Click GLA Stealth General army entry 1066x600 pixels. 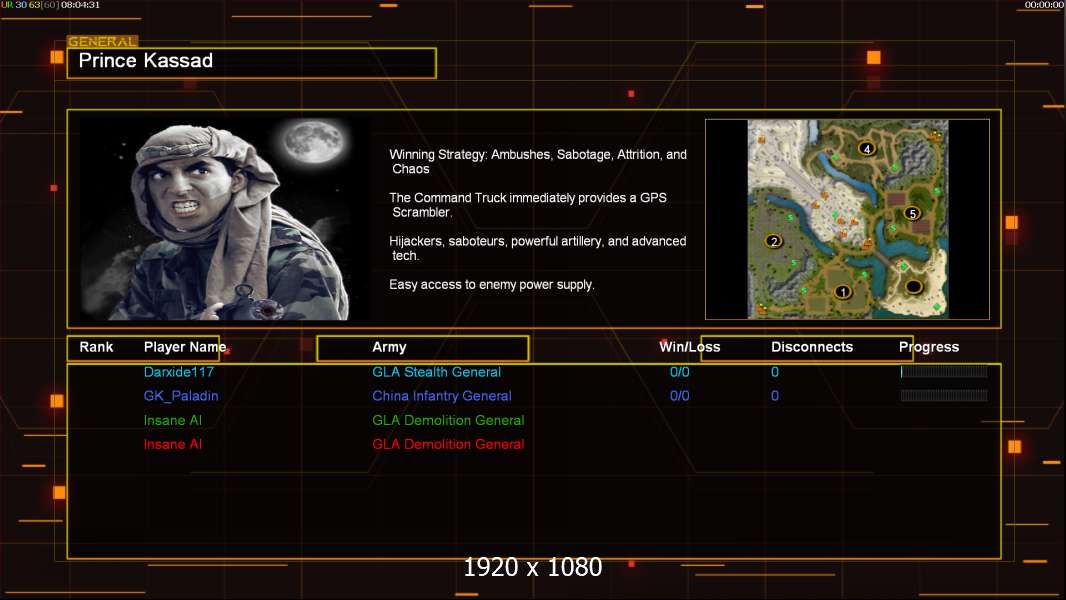[436, 372]
